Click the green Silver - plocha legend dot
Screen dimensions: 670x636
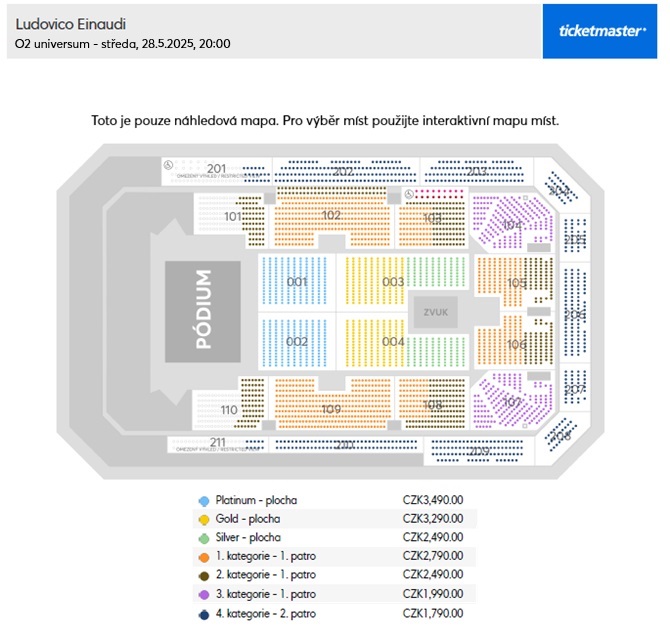point(204,539)
